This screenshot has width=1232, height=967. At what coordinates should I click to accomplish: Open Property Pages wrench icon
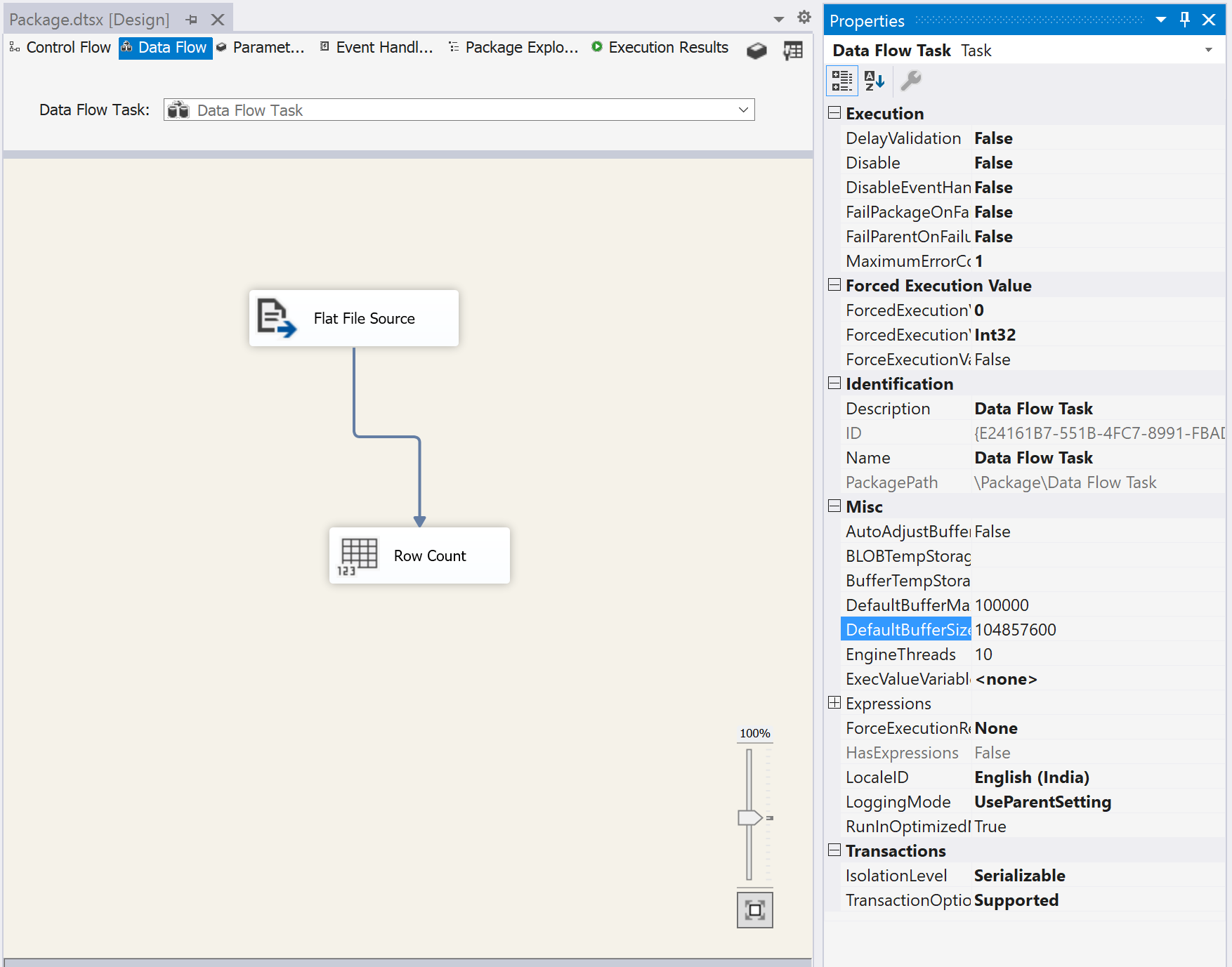[911, 81]
